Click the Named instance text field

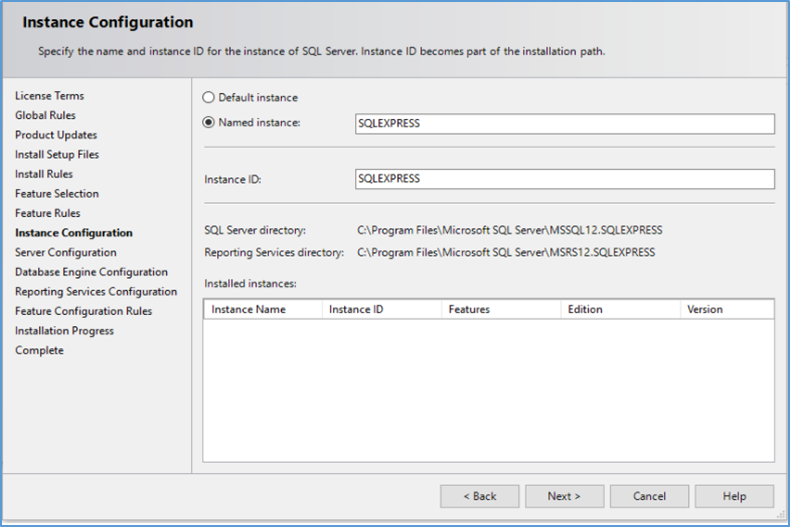click(565, 123)
